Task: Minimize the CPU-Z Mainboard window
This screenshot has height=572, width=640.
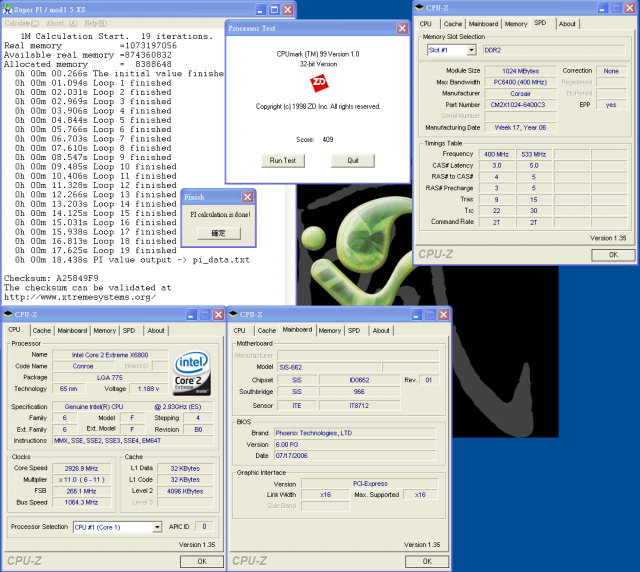Action: [x=416, y=314]
